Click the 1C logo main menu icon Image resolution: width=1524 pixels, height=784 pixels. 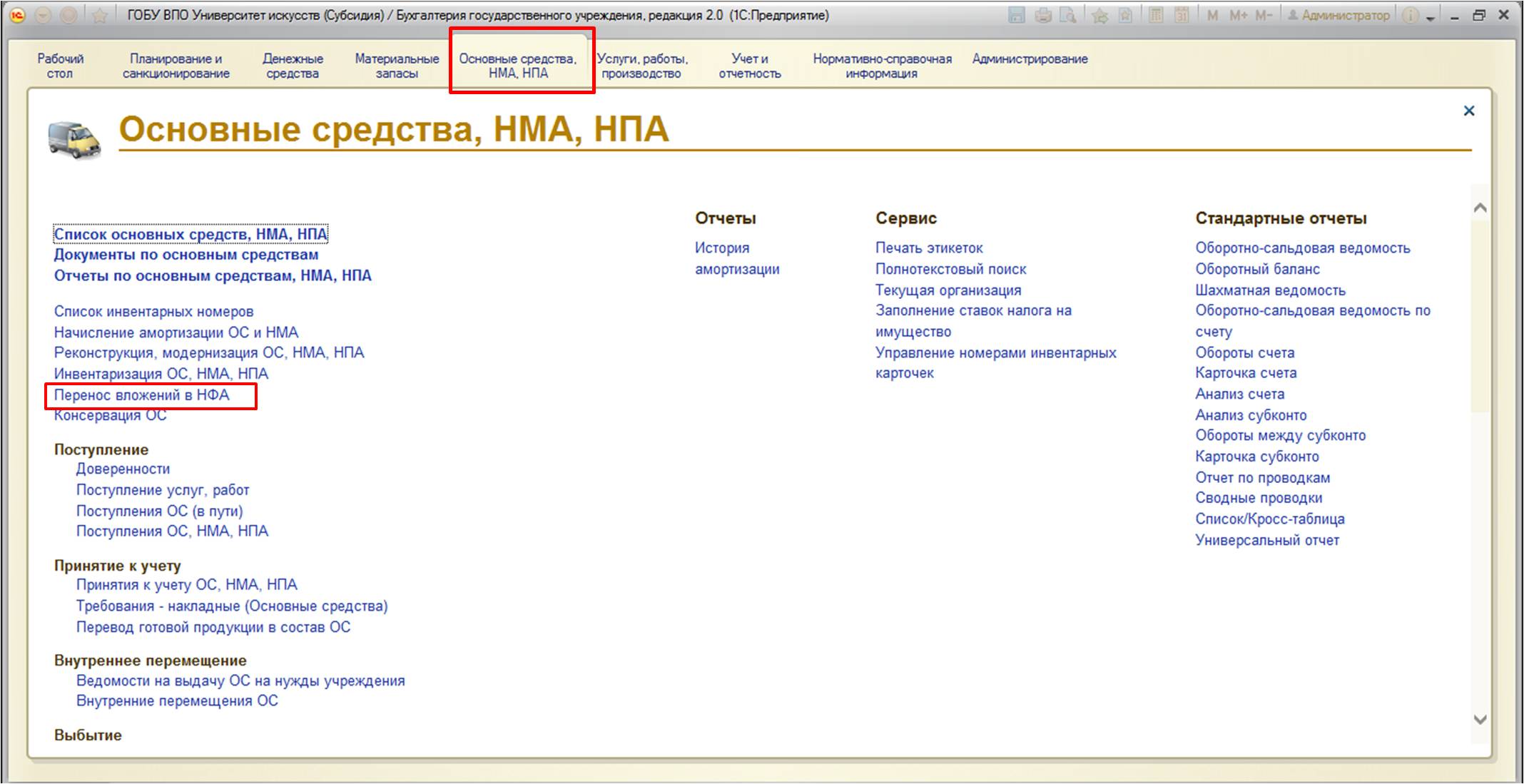click(17, 15)
